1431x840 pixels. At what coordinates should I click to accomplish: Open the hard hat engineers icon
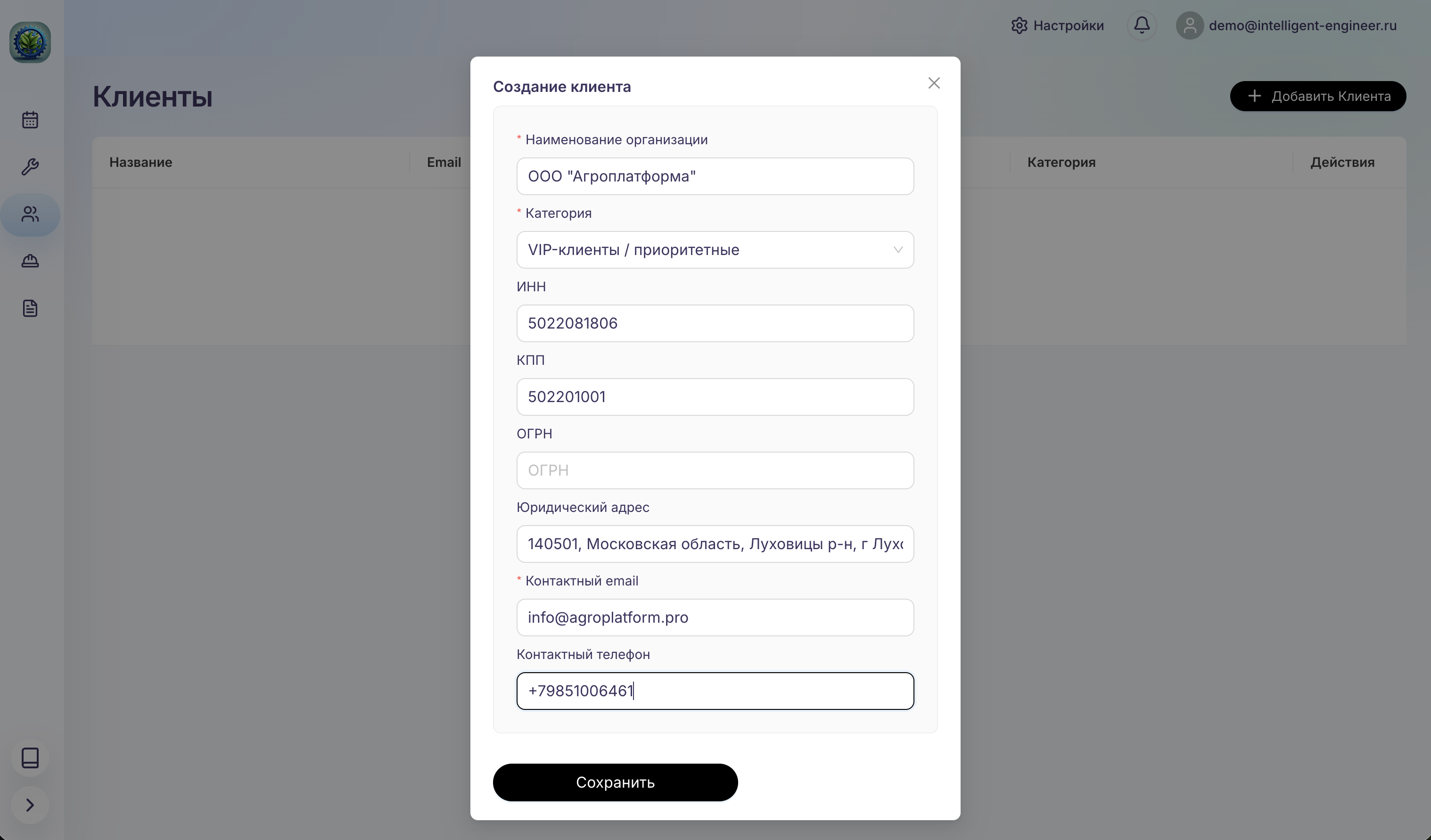click(x=30, y=261)
